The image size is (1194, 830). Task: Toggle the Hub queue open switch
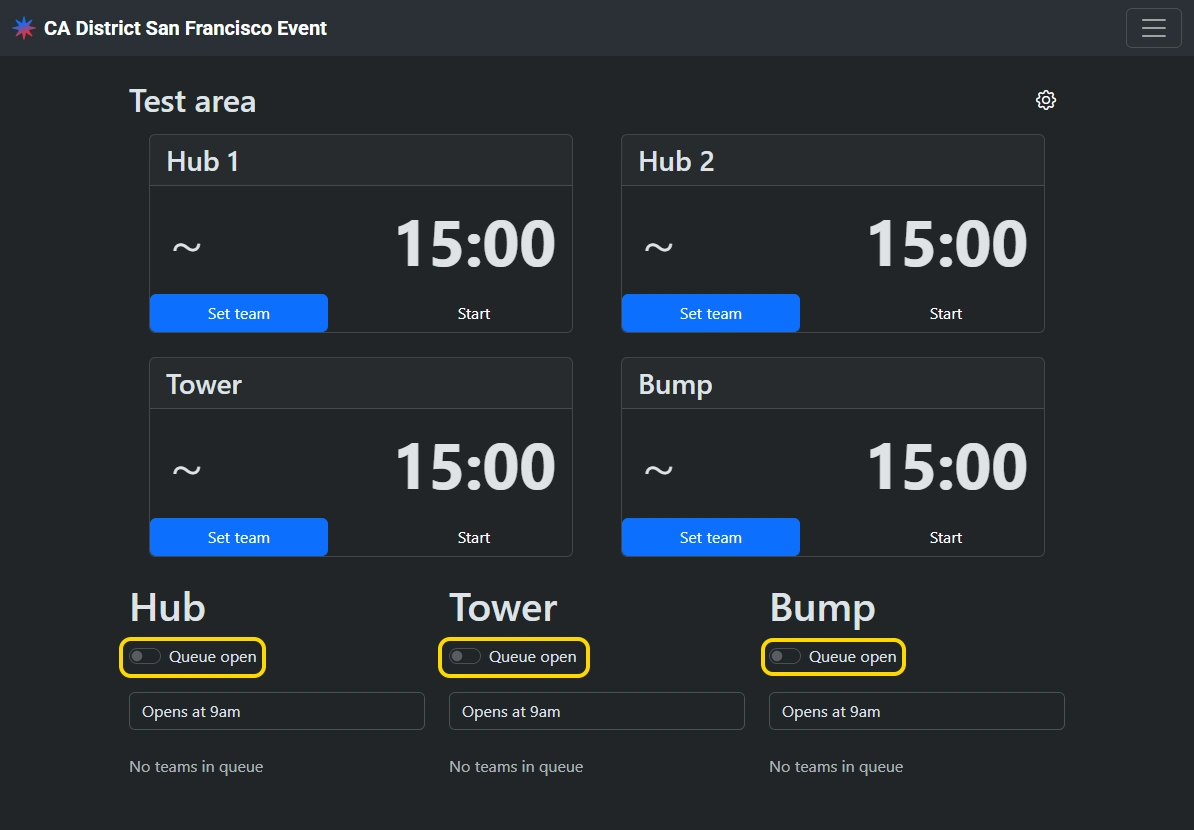click(x=146, y=657)
